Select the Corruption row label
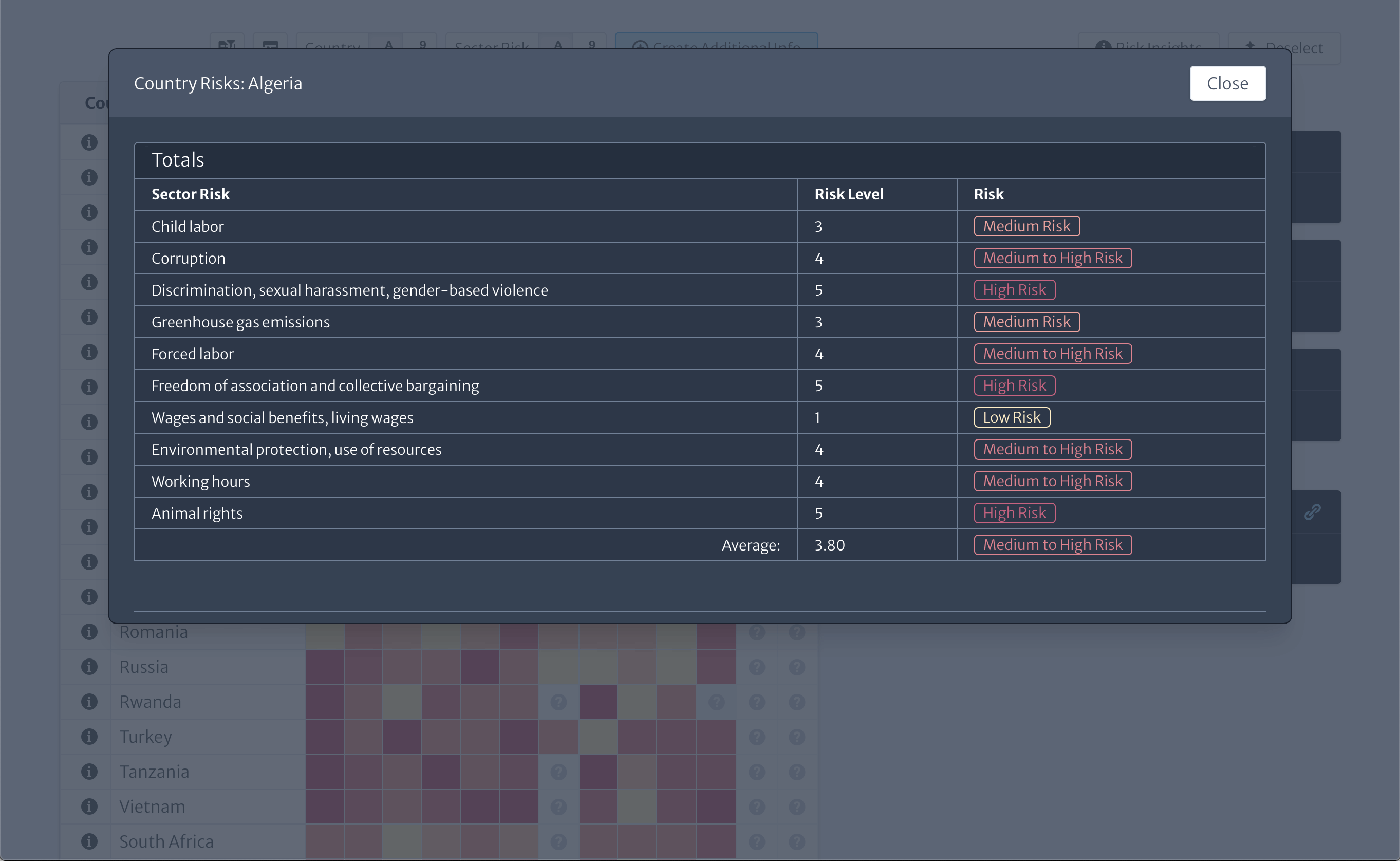 click(189, 259)
